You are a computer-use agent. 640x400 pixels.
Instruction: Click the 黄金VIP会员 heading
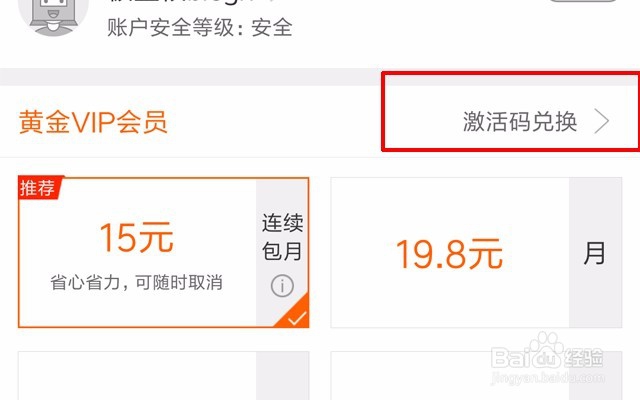click(93, 122)
